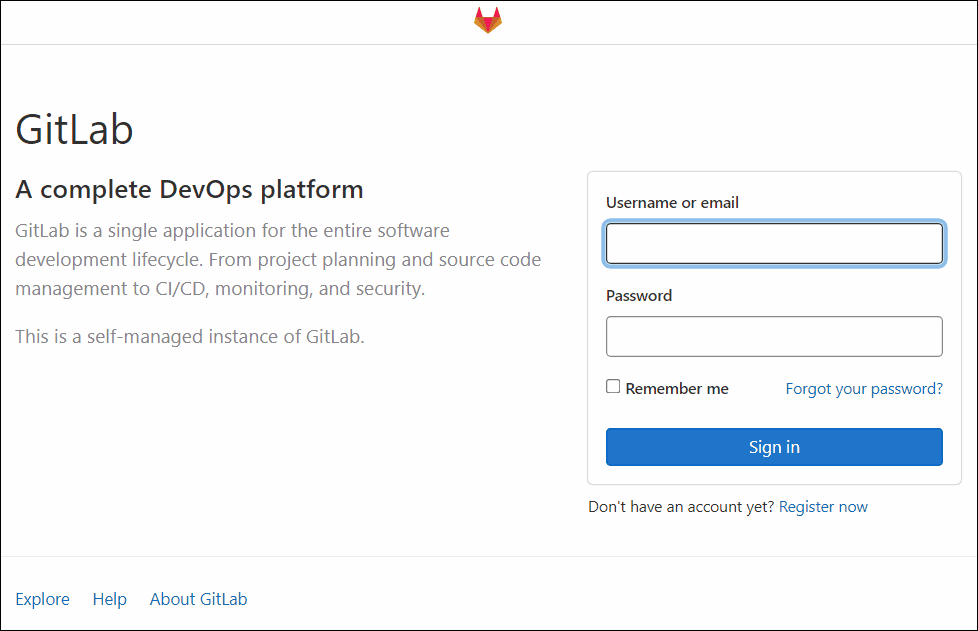The image size is (978, 631).
Task: Click into the Password input field
Action: coord(774,337)
